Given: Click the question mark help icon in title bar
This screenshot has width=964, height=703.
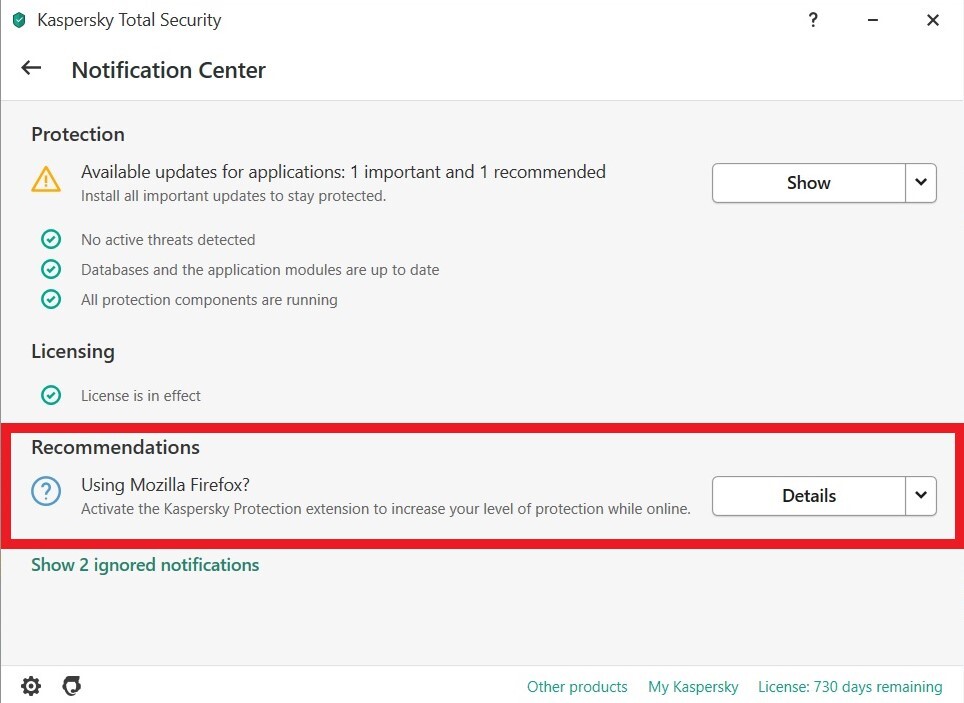Looking at the screenshot, I should (813, 20).
